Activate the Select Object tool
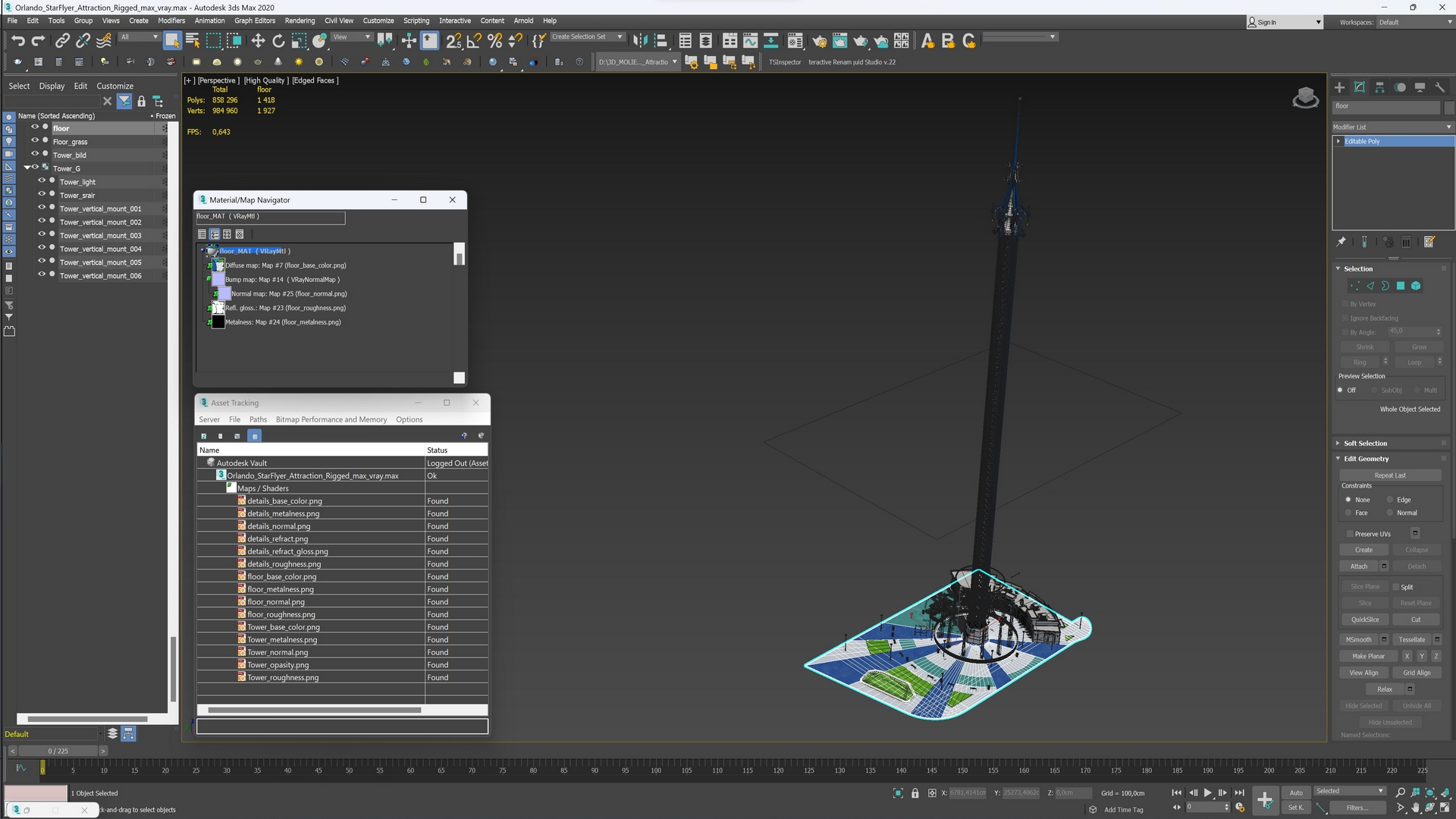The height and width of the screenshot is (819, 1456). tap(172, 40)
